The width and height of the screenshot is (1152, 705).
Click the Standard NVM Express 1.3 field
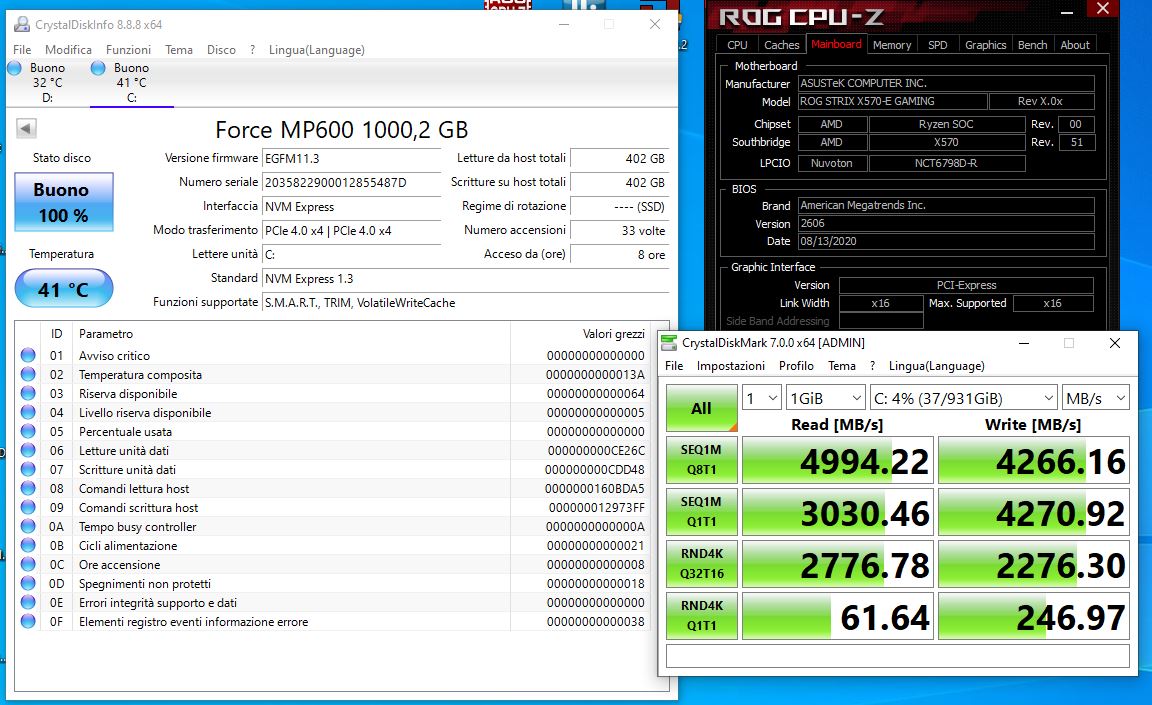tap(466, 279)
